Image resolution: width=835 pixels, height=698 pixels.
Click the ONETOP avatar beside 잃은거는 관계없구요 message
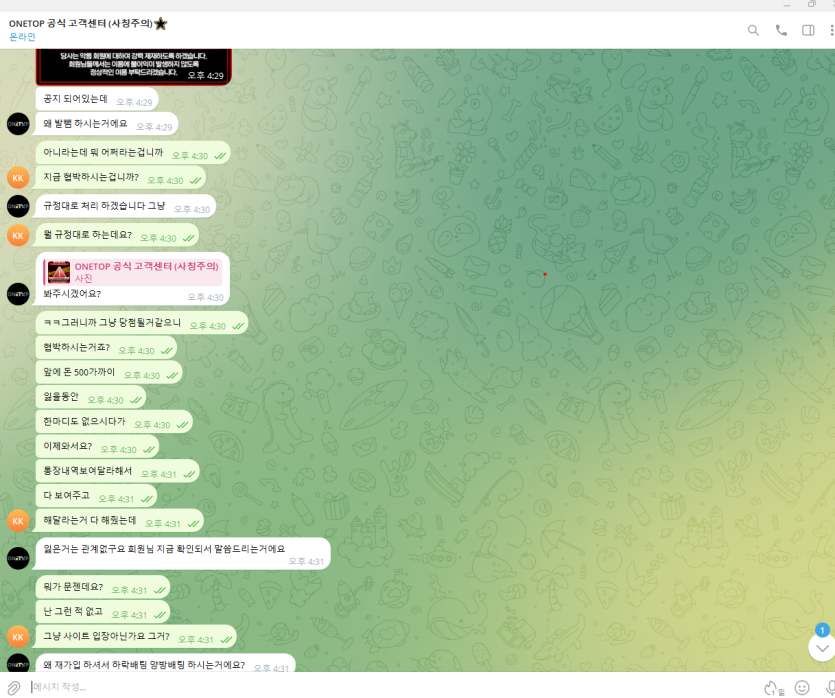(18, 559)
